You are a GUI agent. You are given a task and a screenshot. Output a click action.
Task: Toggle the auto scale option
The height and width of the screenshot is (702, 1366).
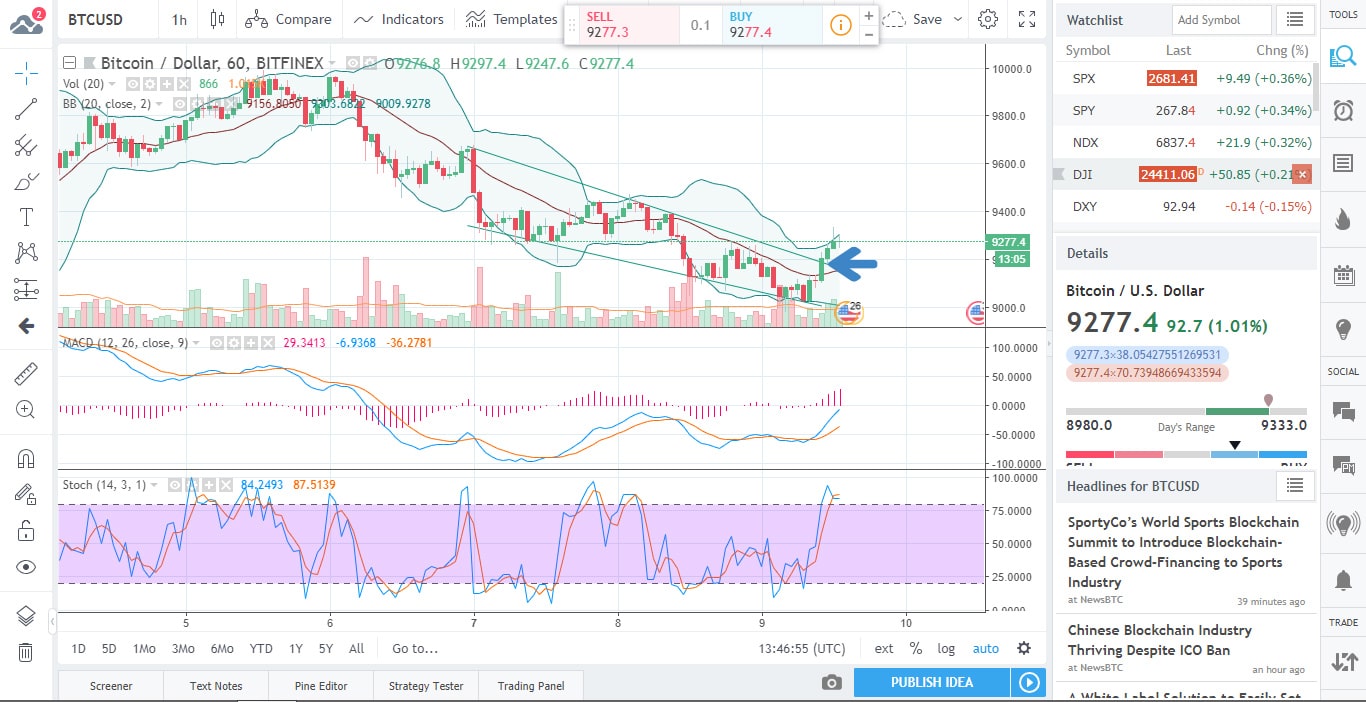986,648
